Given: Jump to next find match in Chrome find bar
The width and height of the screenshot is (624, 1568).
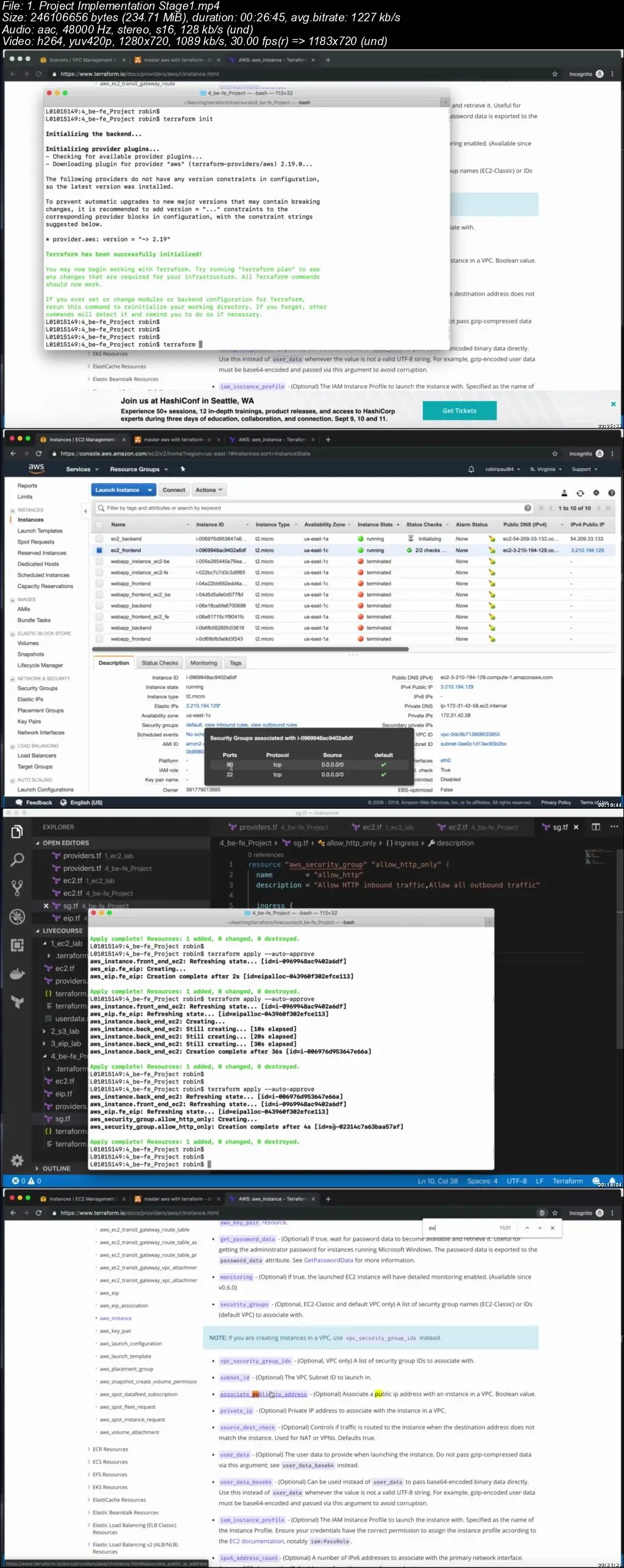Looking at the screenshot, I should pyautogui.click(x=541, y=1228).
